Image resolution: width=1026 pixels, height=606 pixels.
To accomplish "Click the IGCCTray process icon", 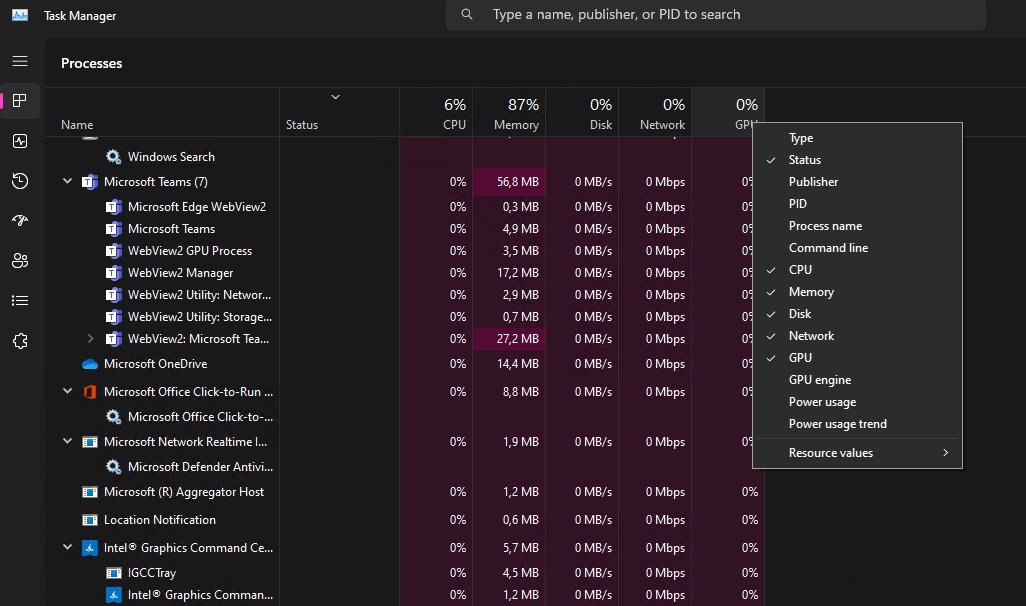I will (113, 573).
